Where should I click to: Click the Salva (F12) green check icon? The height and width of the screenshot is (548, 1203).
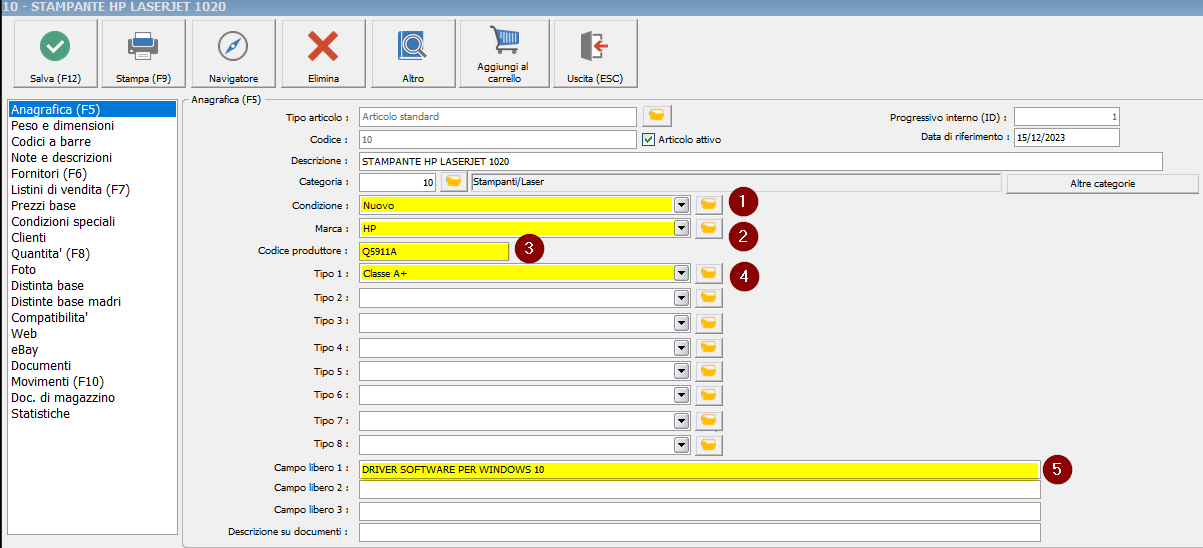tap(54, 46)
